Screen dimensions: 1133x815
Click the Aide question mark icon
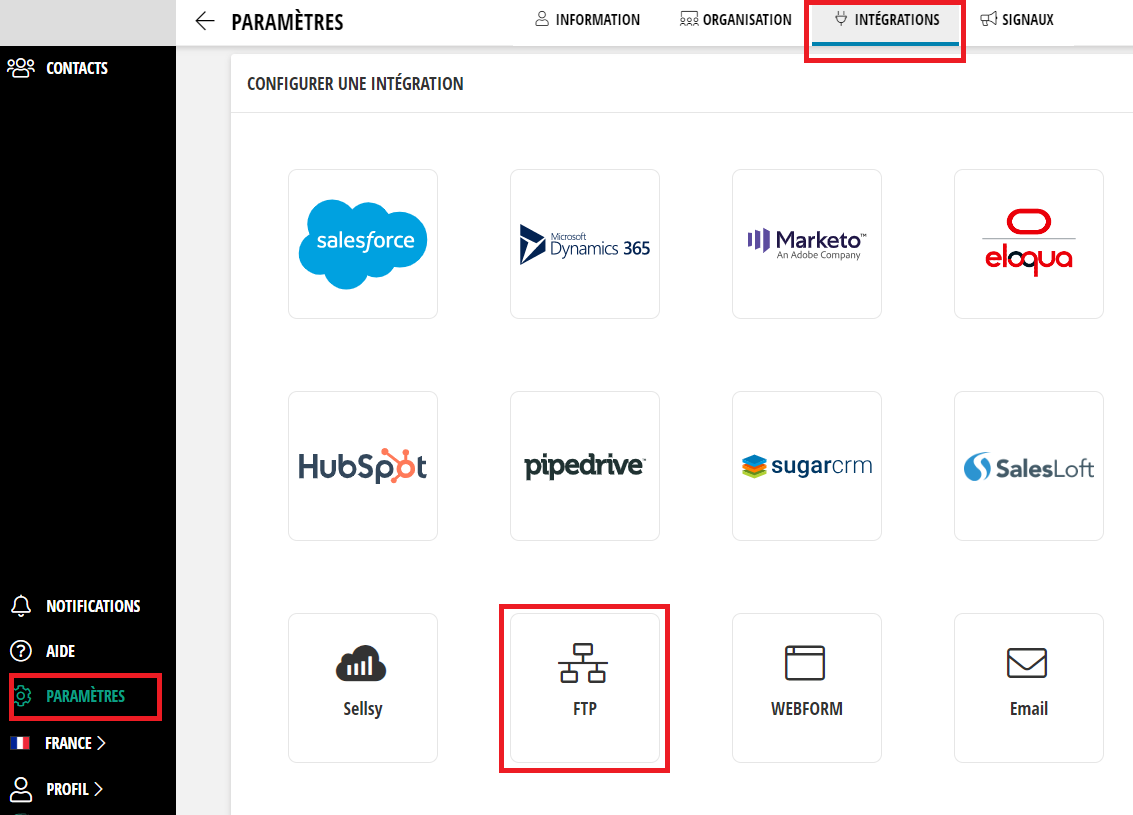(21, 651)
